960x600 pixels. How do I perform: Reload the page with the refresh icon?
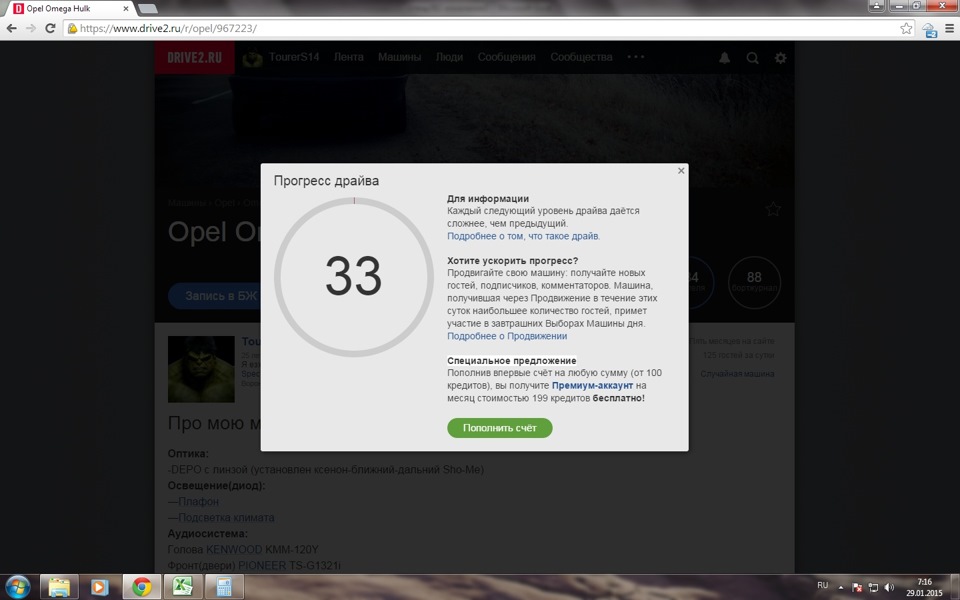(50, 28)
